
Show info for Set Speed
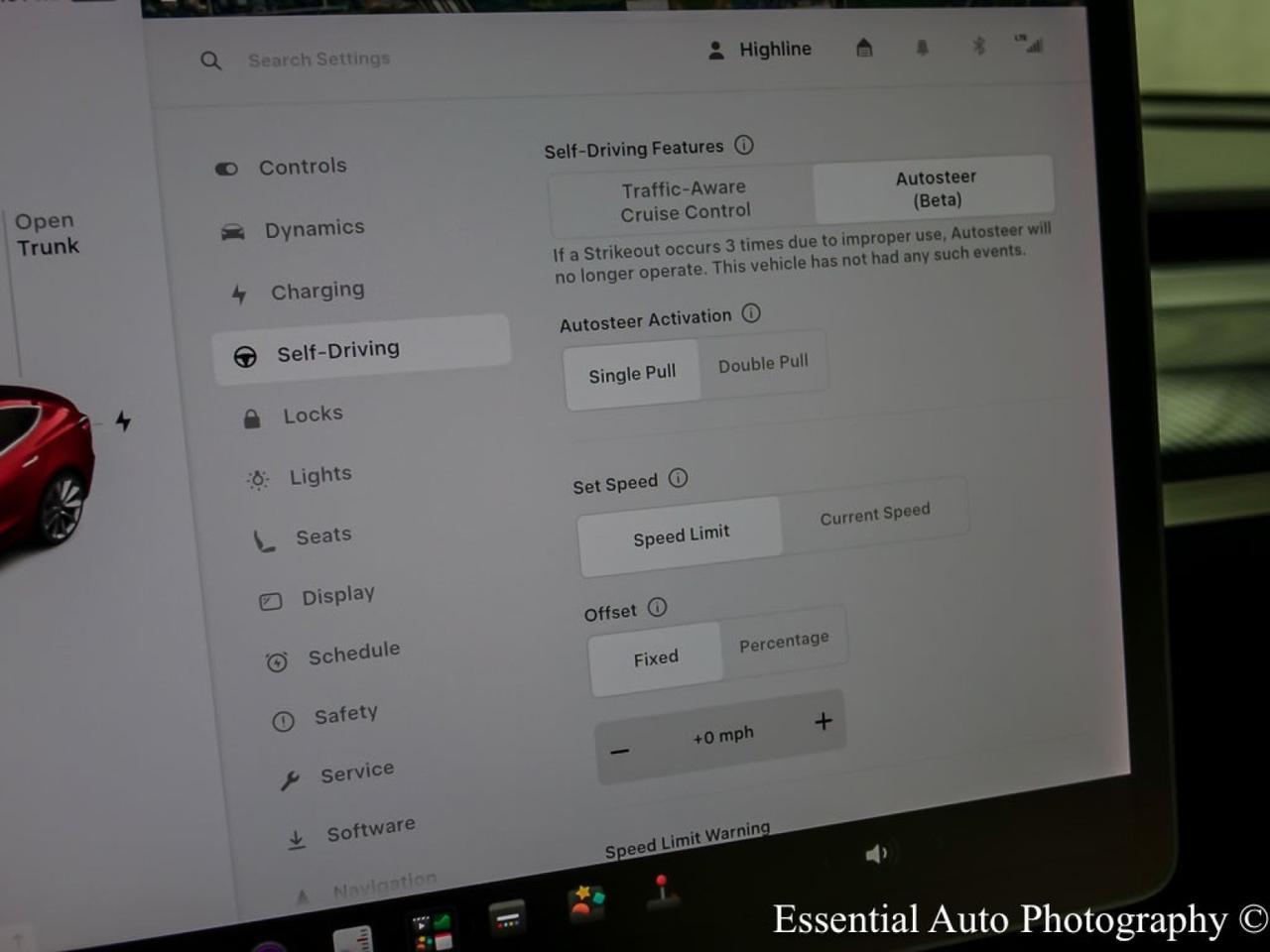[x=678, y=478]
